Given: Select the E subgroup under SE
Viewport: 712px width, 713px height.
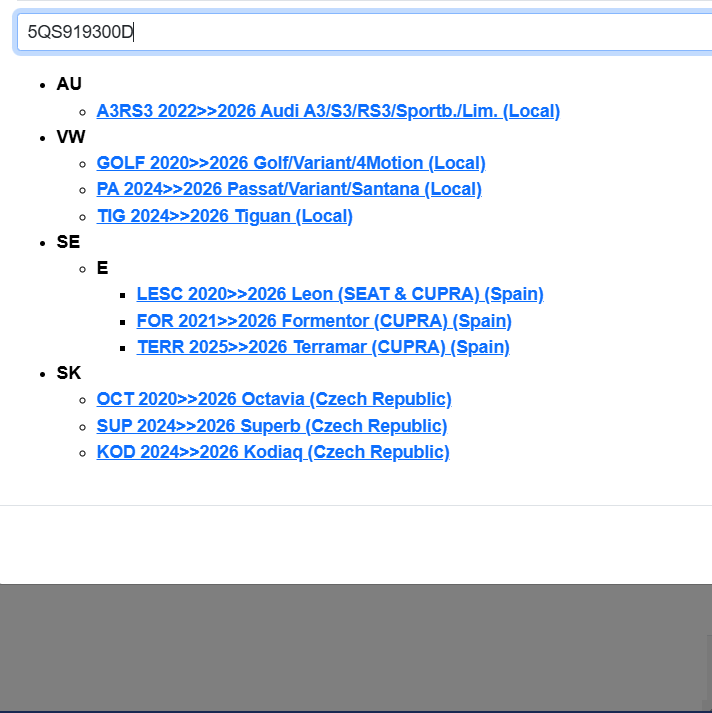Looking at the screenshot, I should point(102,268).
